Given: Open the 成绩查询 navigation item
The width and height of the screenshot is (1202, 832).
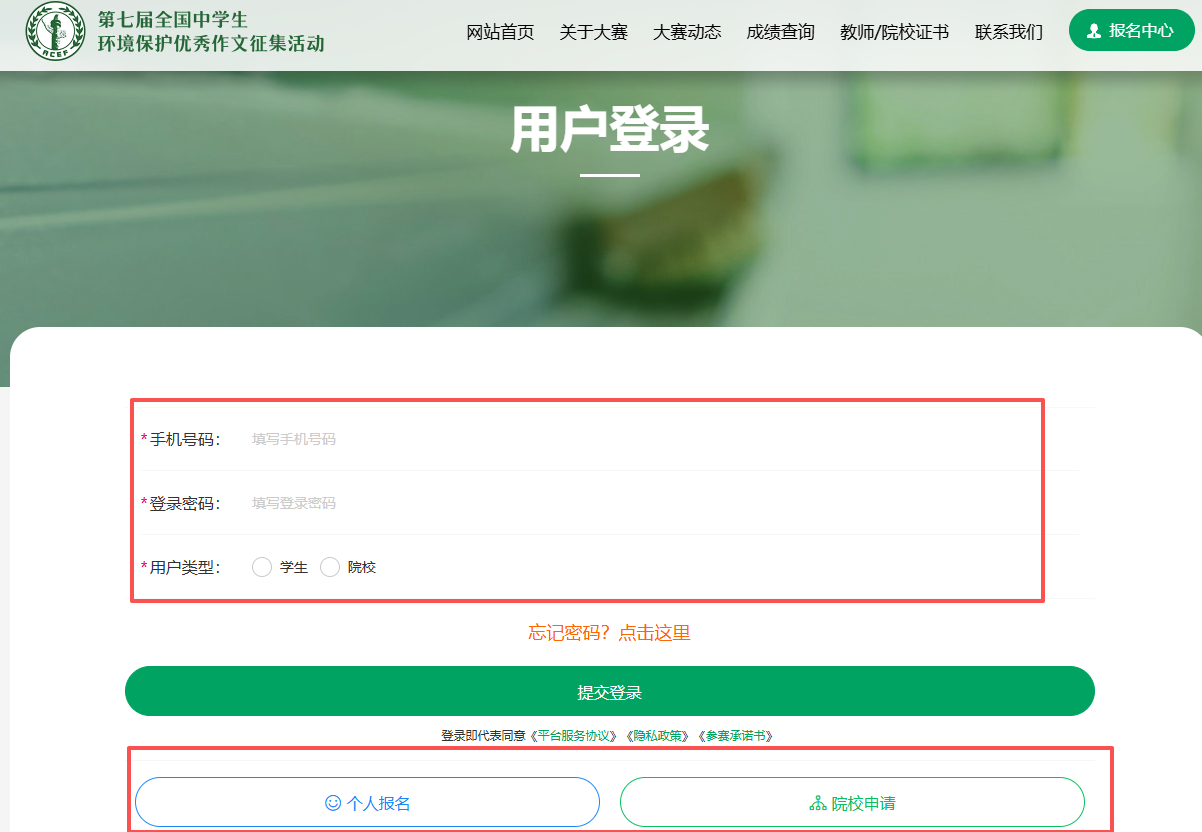Looking at the screenshot, I should pos(780,32).
